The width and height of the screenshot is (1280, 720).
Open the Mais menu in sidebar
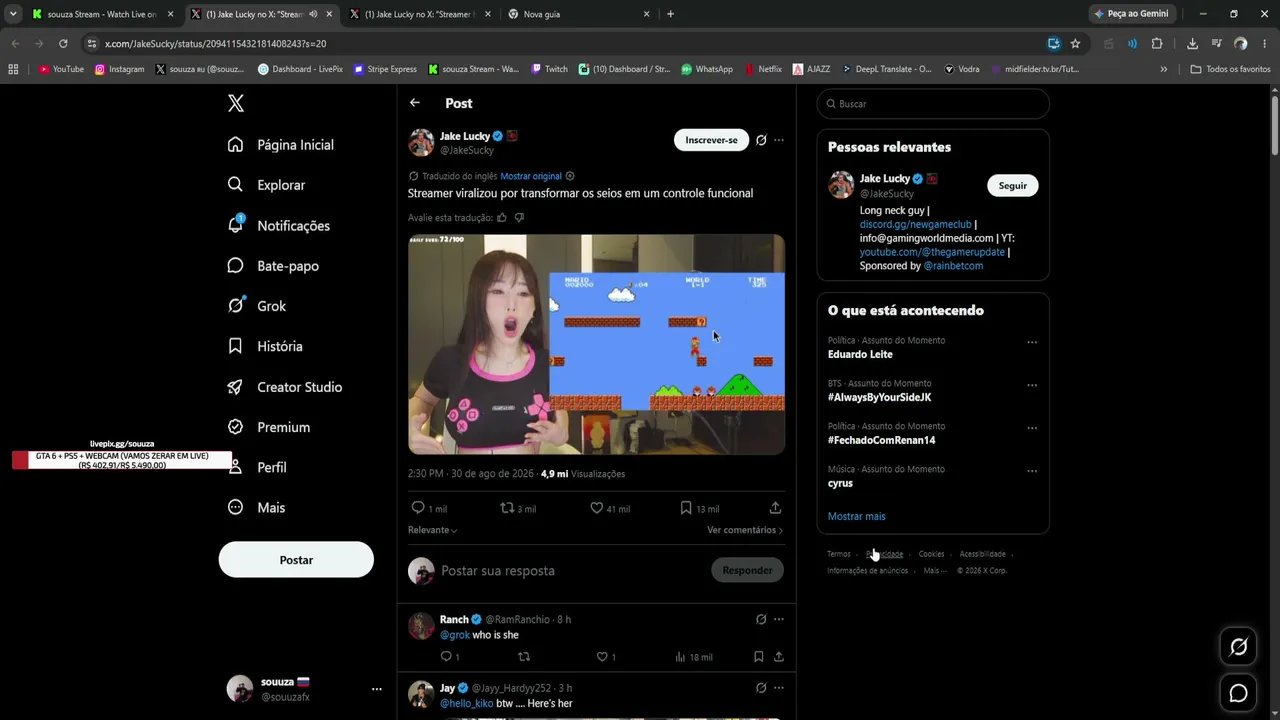click(x=257, y=507)
